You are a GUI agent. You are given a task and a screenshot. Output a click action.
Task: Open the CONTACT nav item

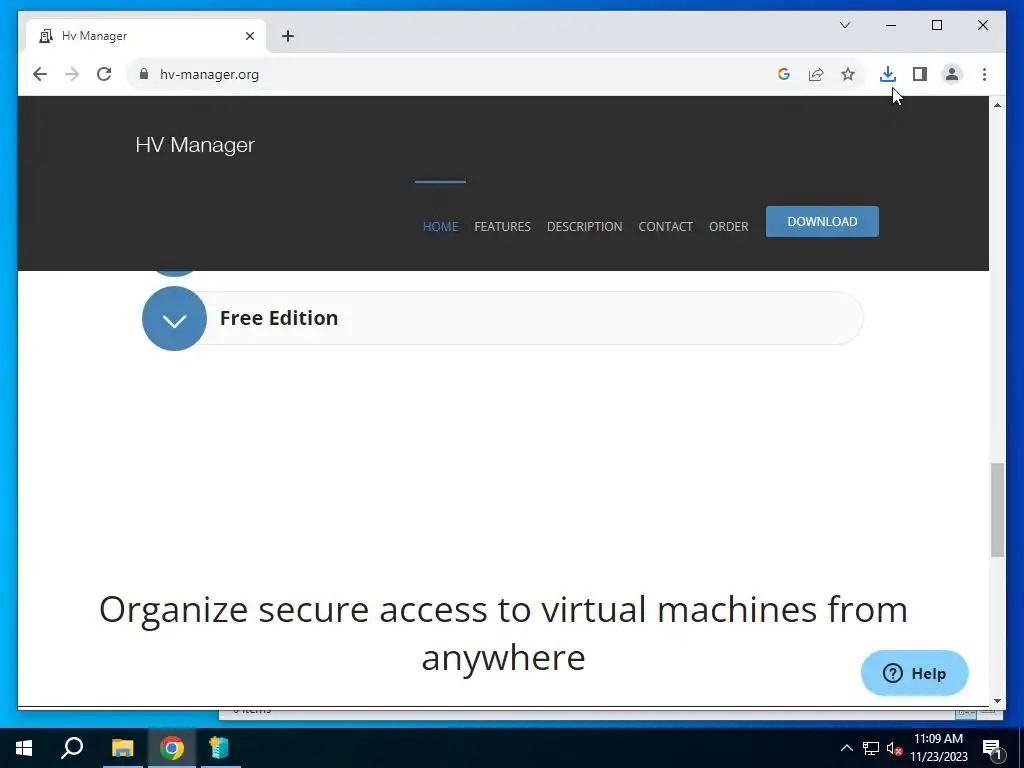665,227
